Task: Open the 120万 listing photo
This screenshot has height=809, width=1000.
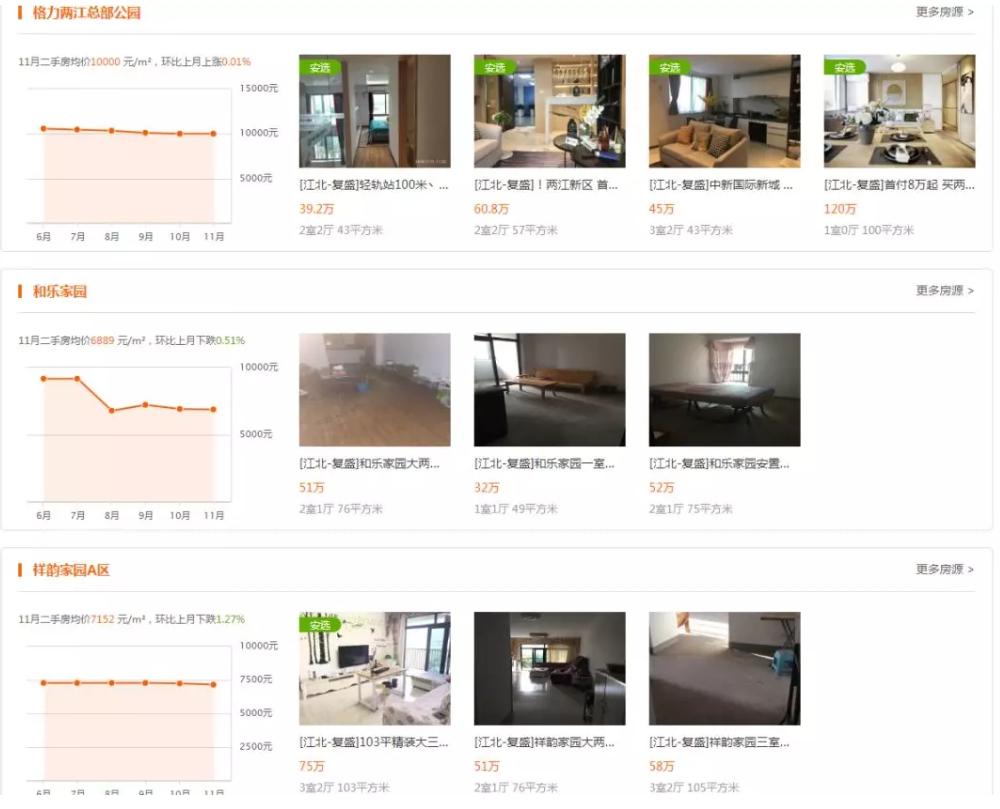Action: 899,111
